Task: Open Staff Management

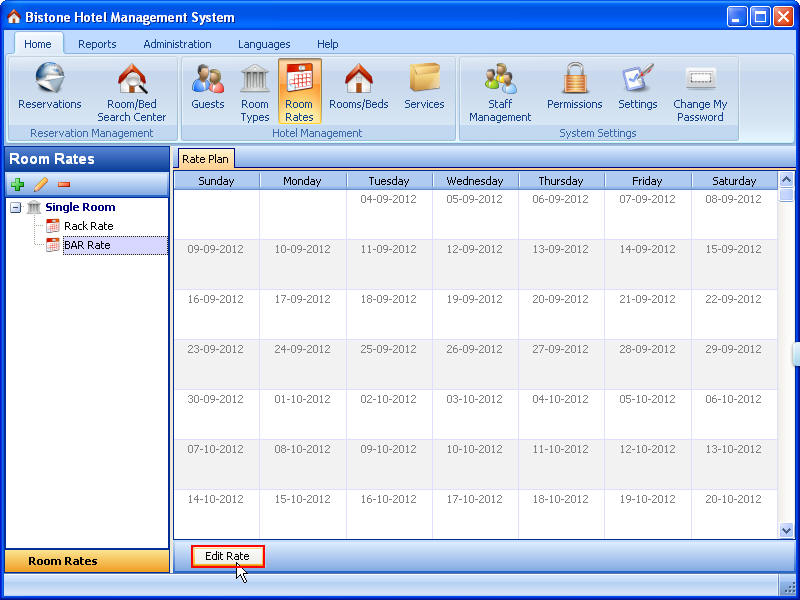Action: (x=499, y=88)
